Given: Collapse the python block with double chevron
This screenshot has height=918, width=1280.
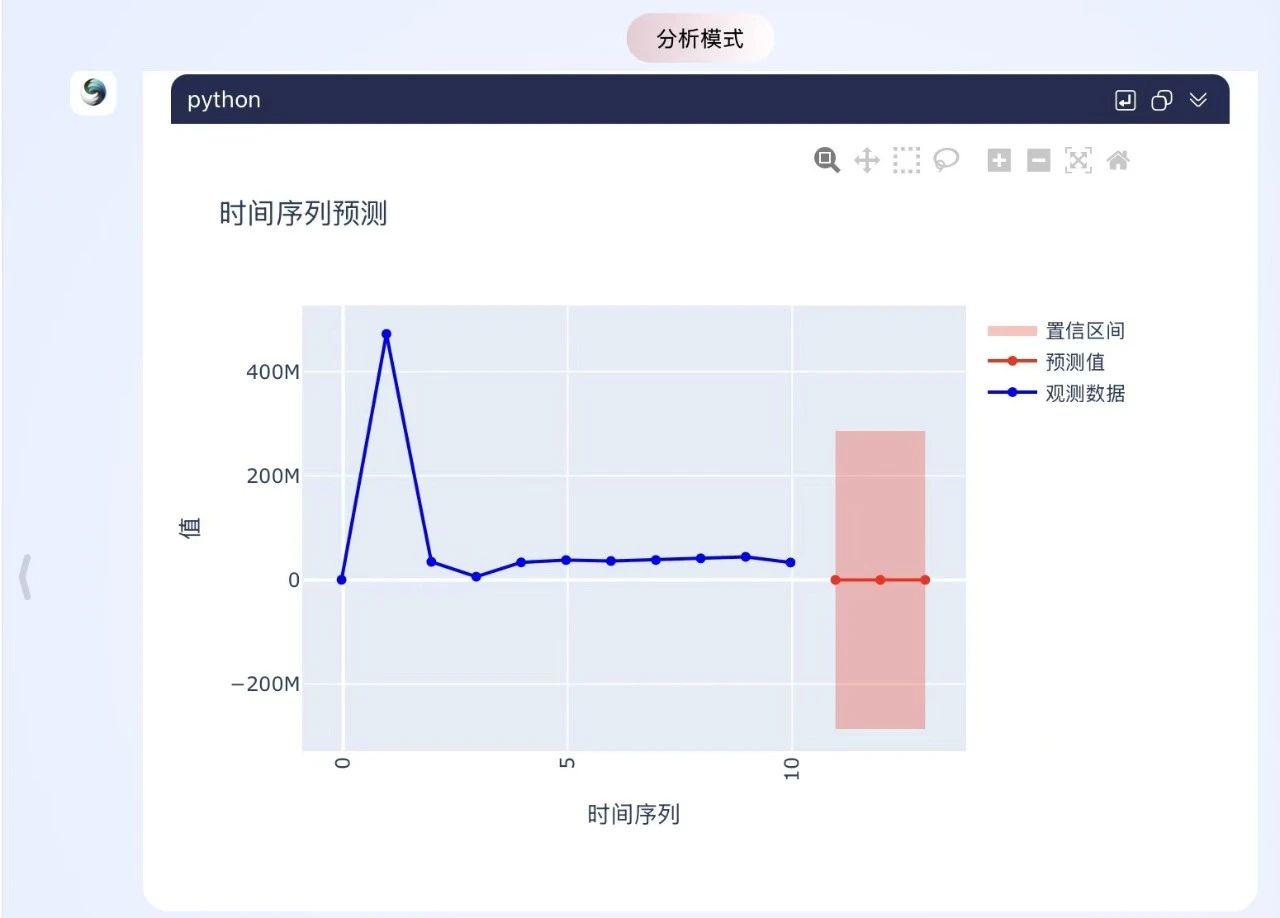Looking at the screenshot, I should point(1198,100).
